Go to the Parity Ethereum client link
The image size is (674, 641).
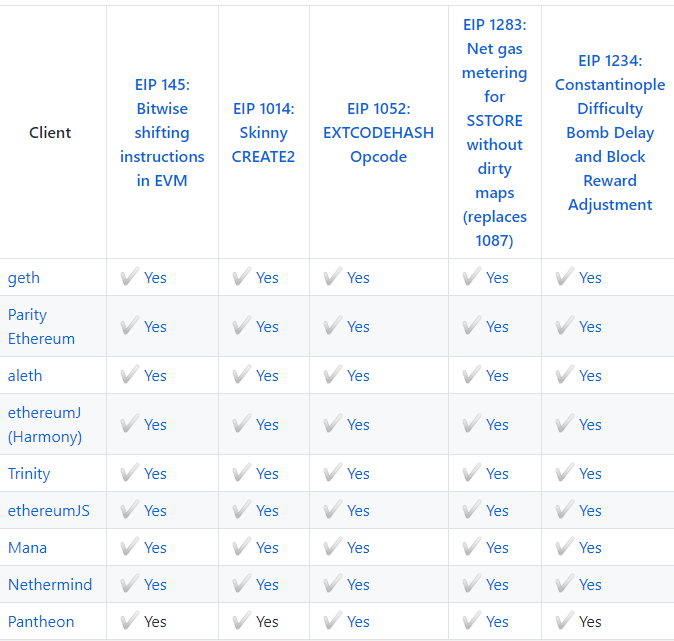coord(41,326)
